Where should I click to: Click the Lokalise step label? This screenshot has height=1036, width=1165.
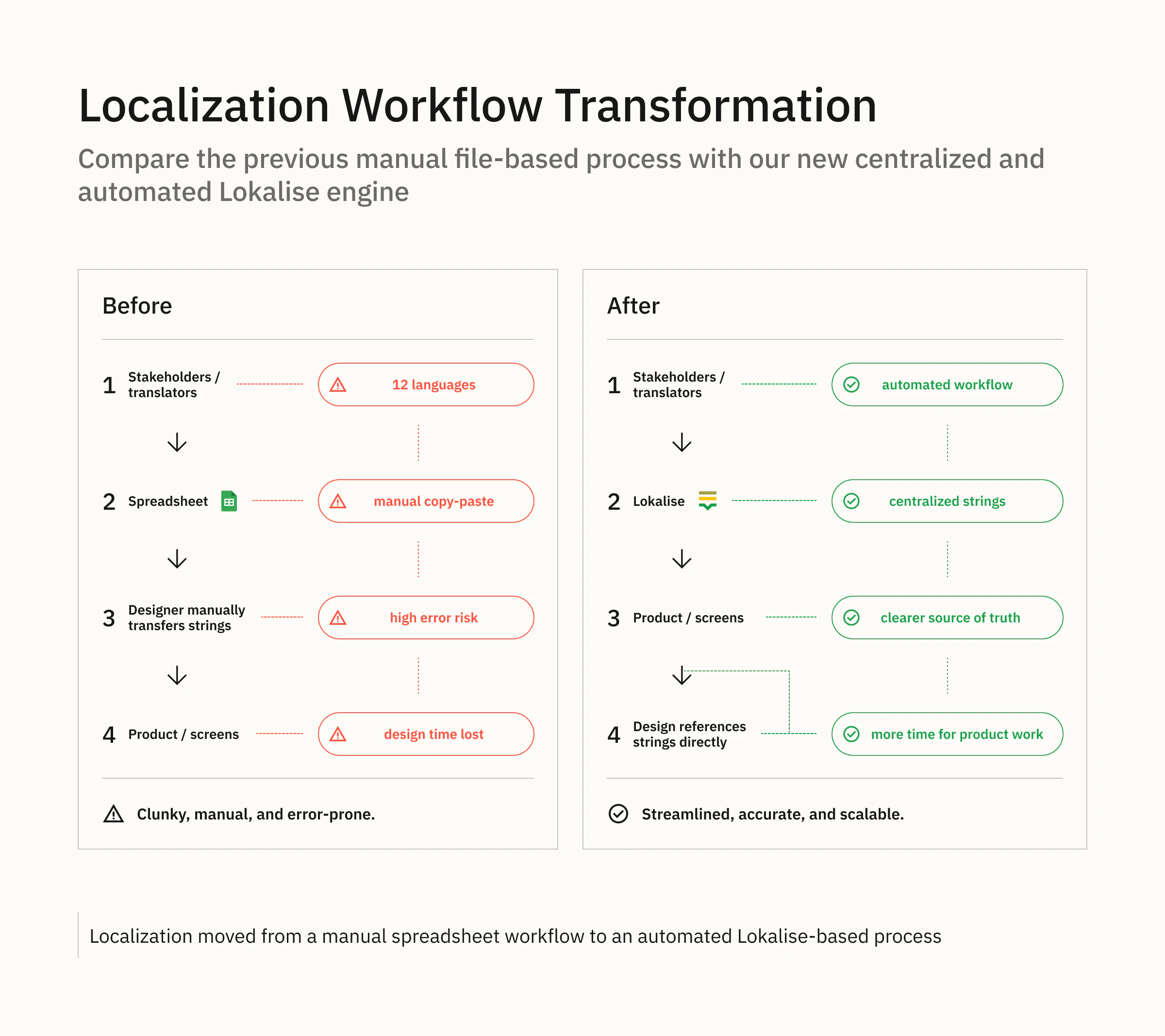click(x=659, y=501)
